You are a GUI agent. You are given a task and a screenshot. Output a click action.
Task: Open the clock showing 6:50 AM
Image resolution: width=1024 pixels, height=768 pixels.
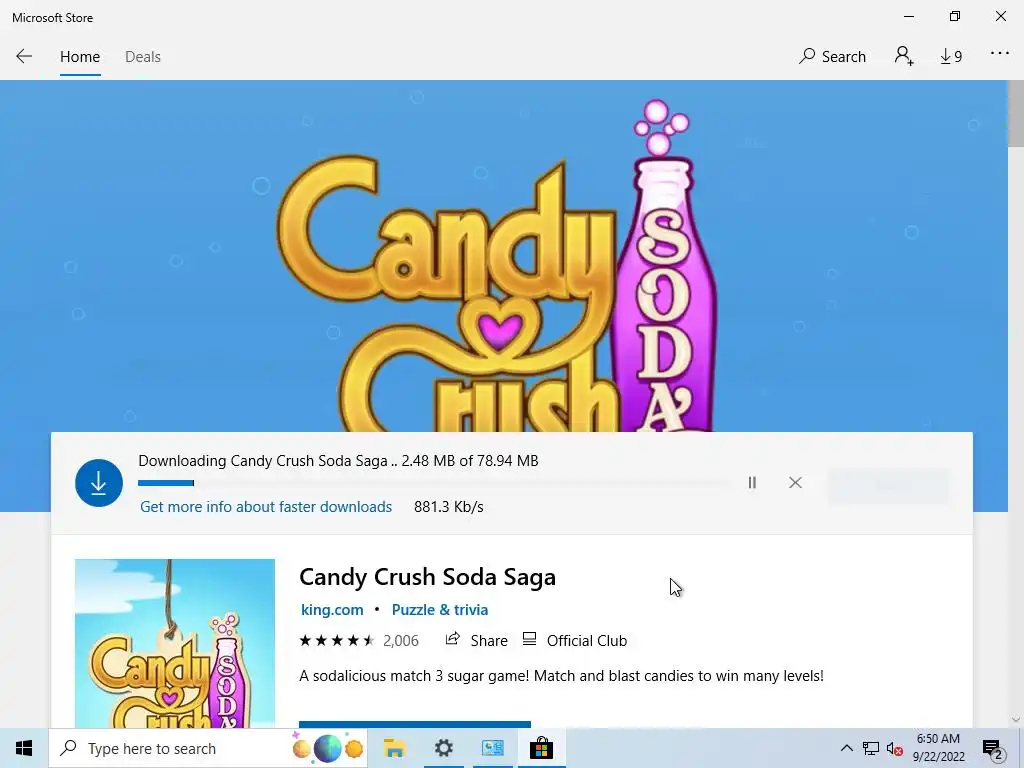click(938, 748)
